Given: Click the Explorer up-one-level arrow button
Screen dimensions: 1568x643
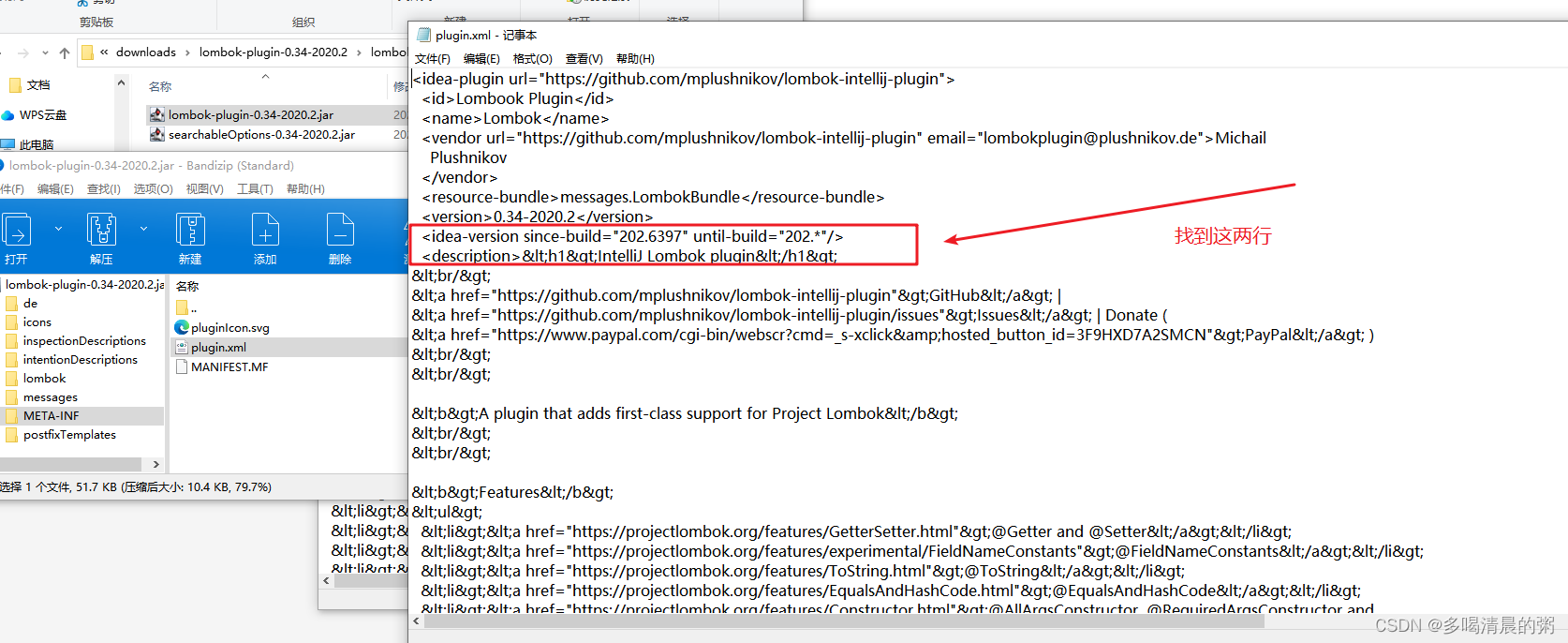Looking at the screenshot, I should (65, 52).
